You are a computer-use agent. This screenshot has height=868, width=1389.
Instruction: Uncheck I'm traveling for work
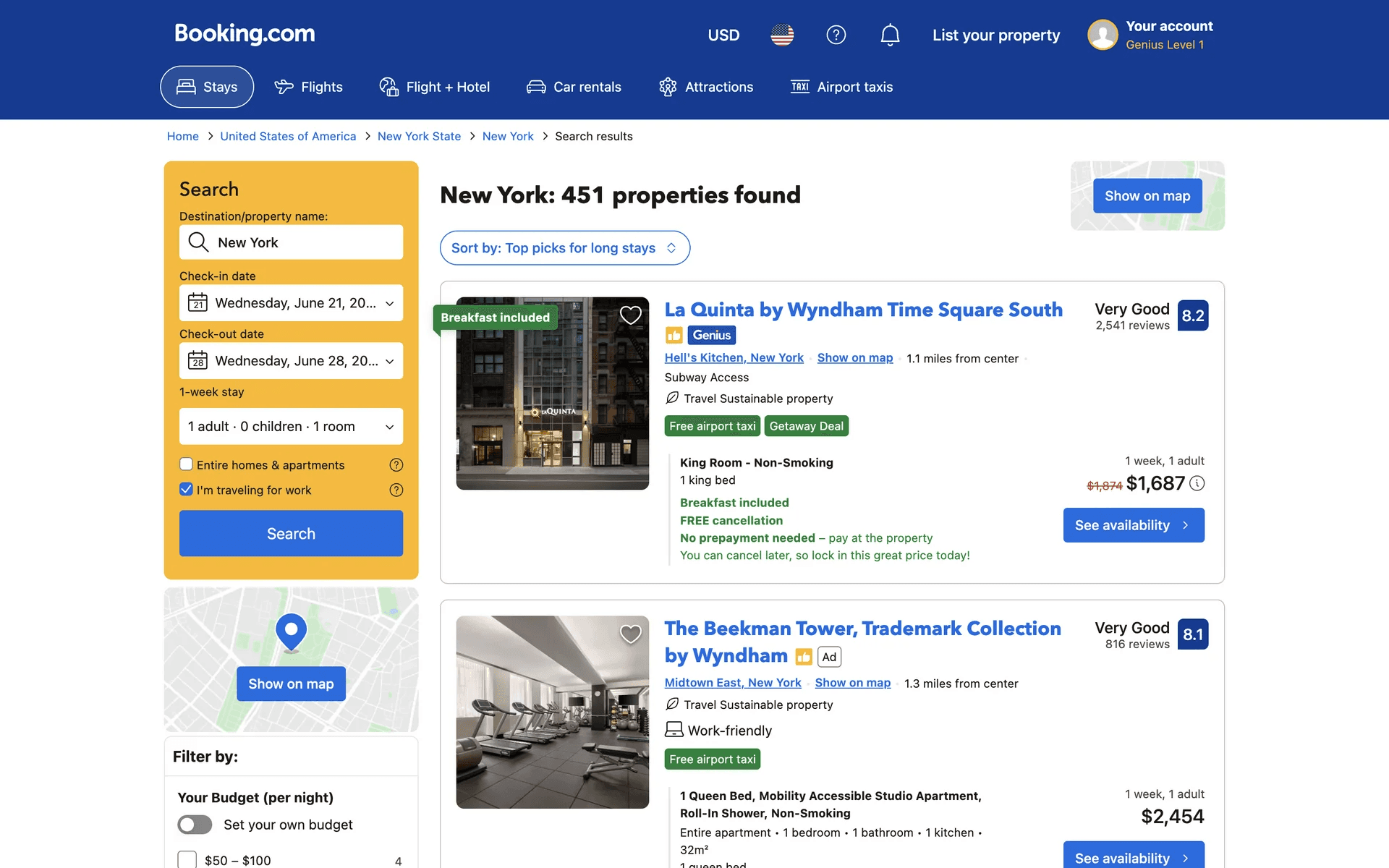pyautogui.click(x=187, y=489)
